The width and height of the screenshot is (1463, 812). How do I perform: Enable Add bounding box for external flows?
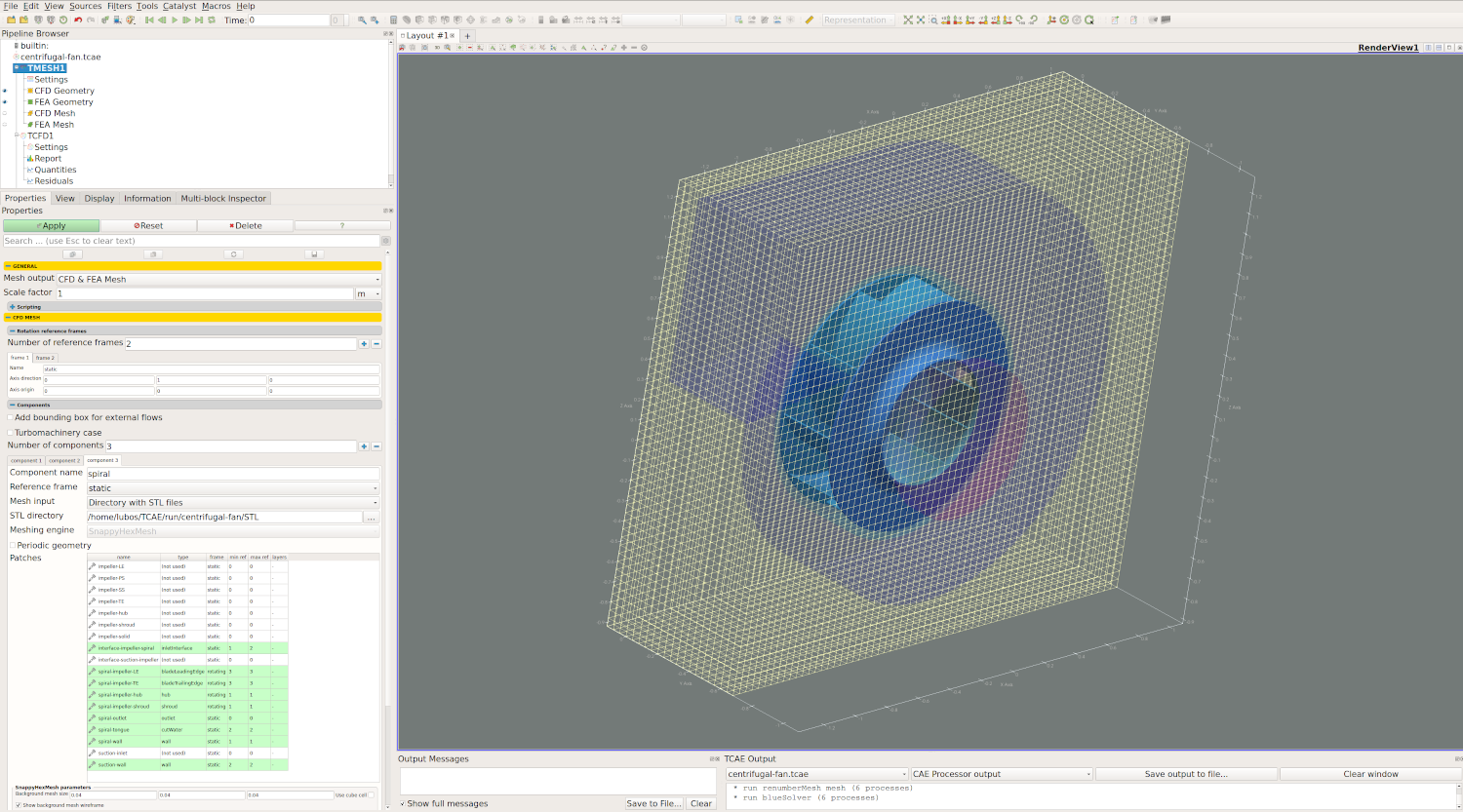click(11, 418)
